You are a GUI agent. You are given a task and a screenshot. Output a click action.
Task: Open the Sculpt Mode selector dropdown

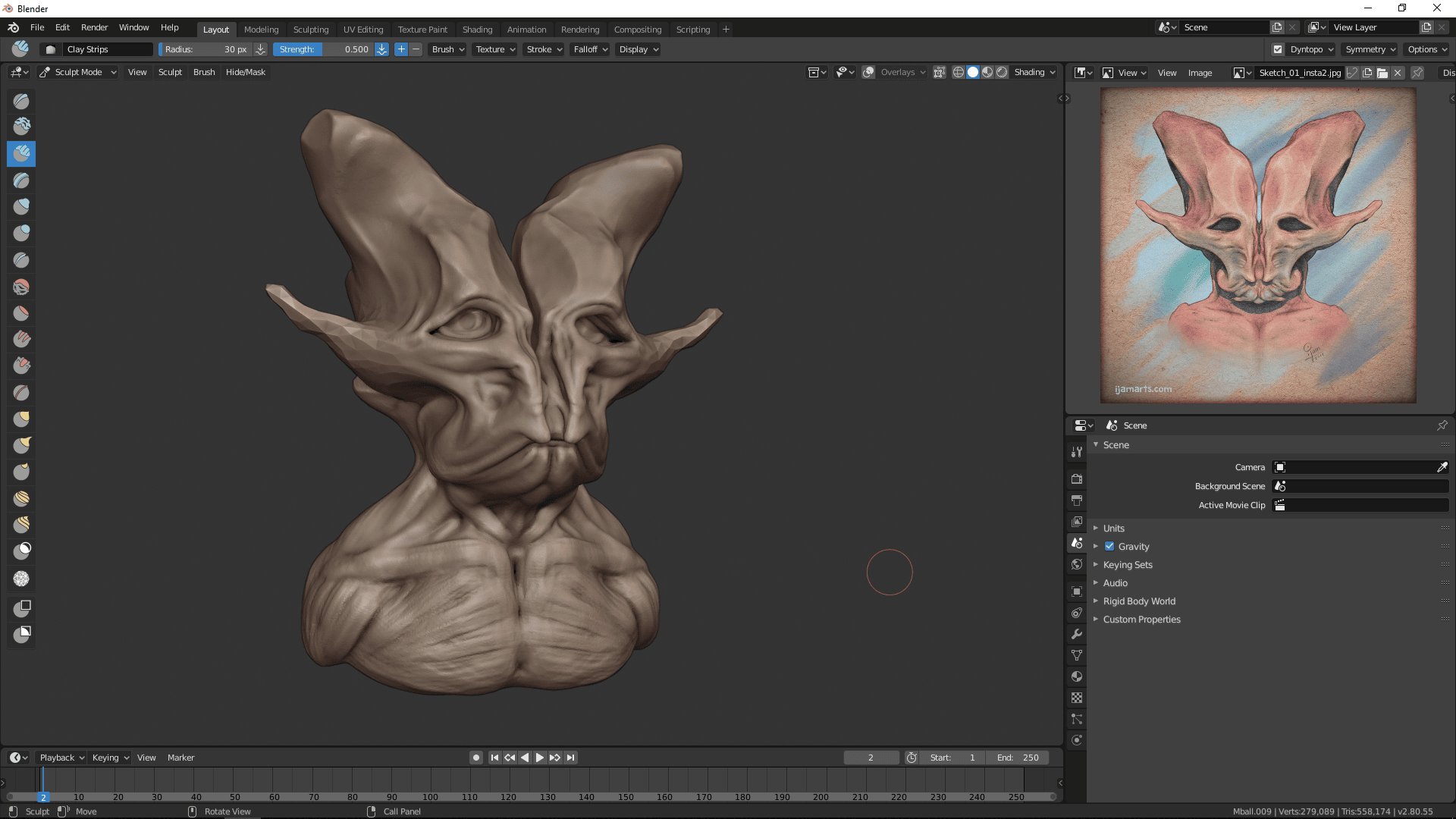pos(78,72)
